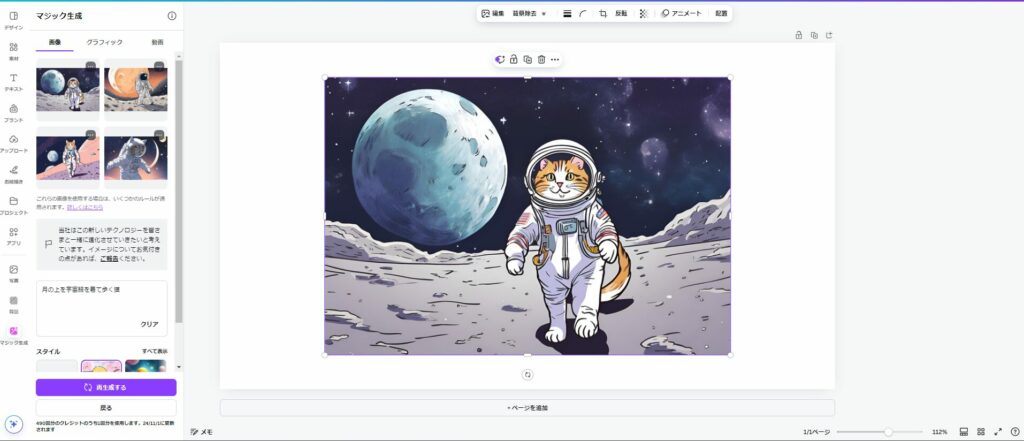Click the purple magic icon in floating toolbar
The height and width of the screenshot is (441, 1024).
[x=500, y=59]
